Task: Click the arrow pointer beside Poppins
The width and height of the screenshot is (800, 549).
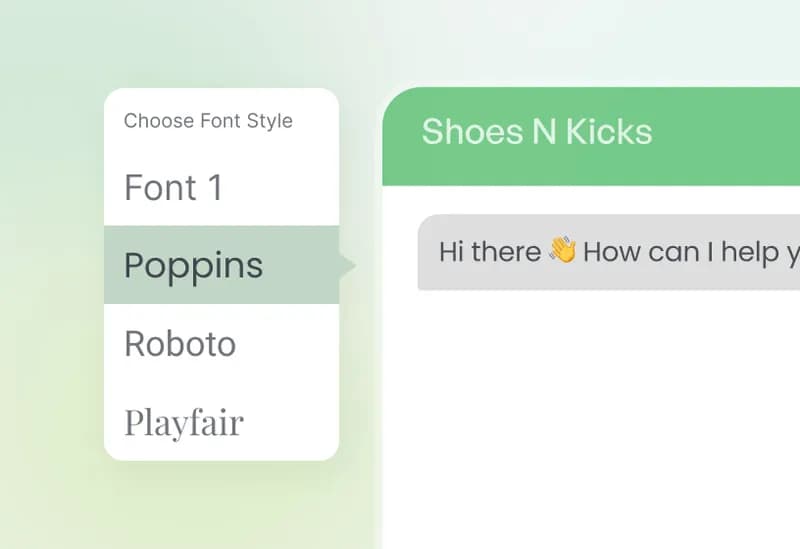Action: [x=348, y=265]
